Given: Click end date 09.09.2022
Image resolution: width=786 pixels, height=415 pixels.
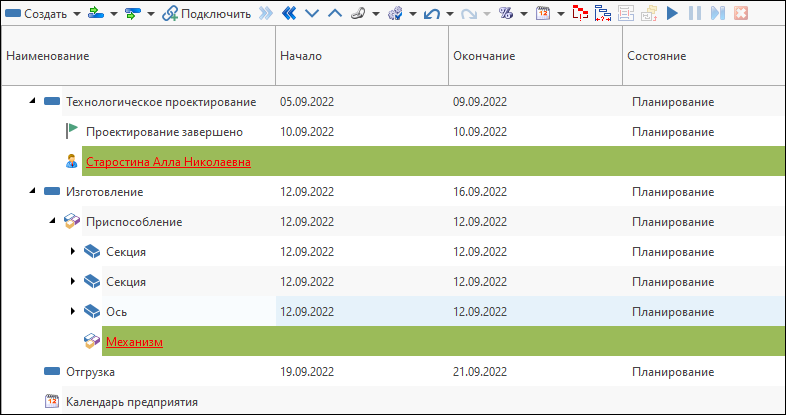Looking at the screenshot, I should pyautogui.click(x=480, y=102).
